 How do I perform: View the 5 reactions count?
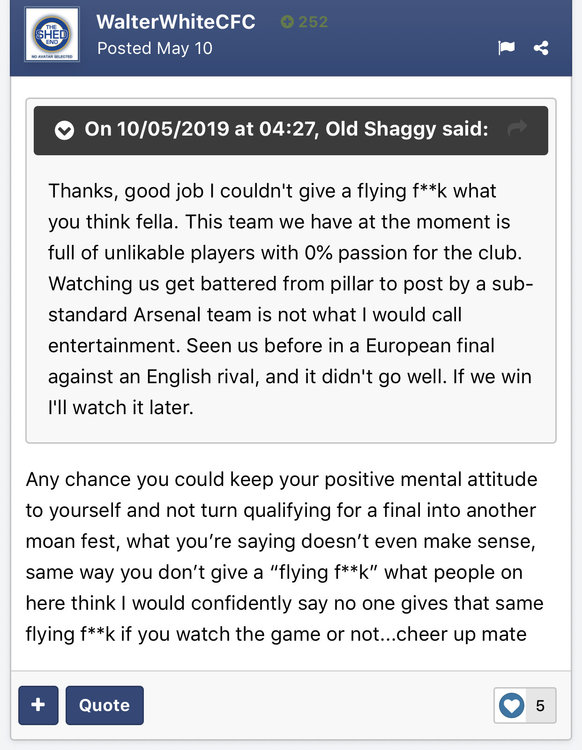(x=540, y=706)
